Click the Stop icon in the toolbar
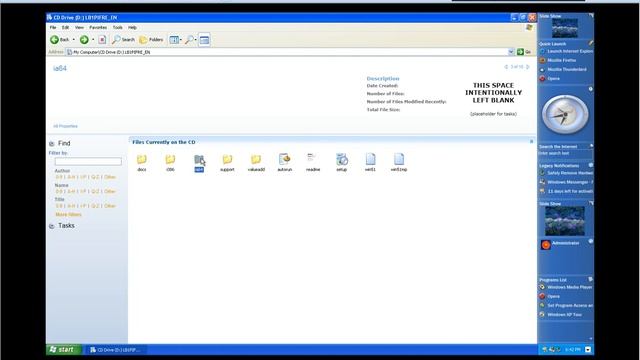This screenshot has width=640, height=360. (x=102, y=40)
